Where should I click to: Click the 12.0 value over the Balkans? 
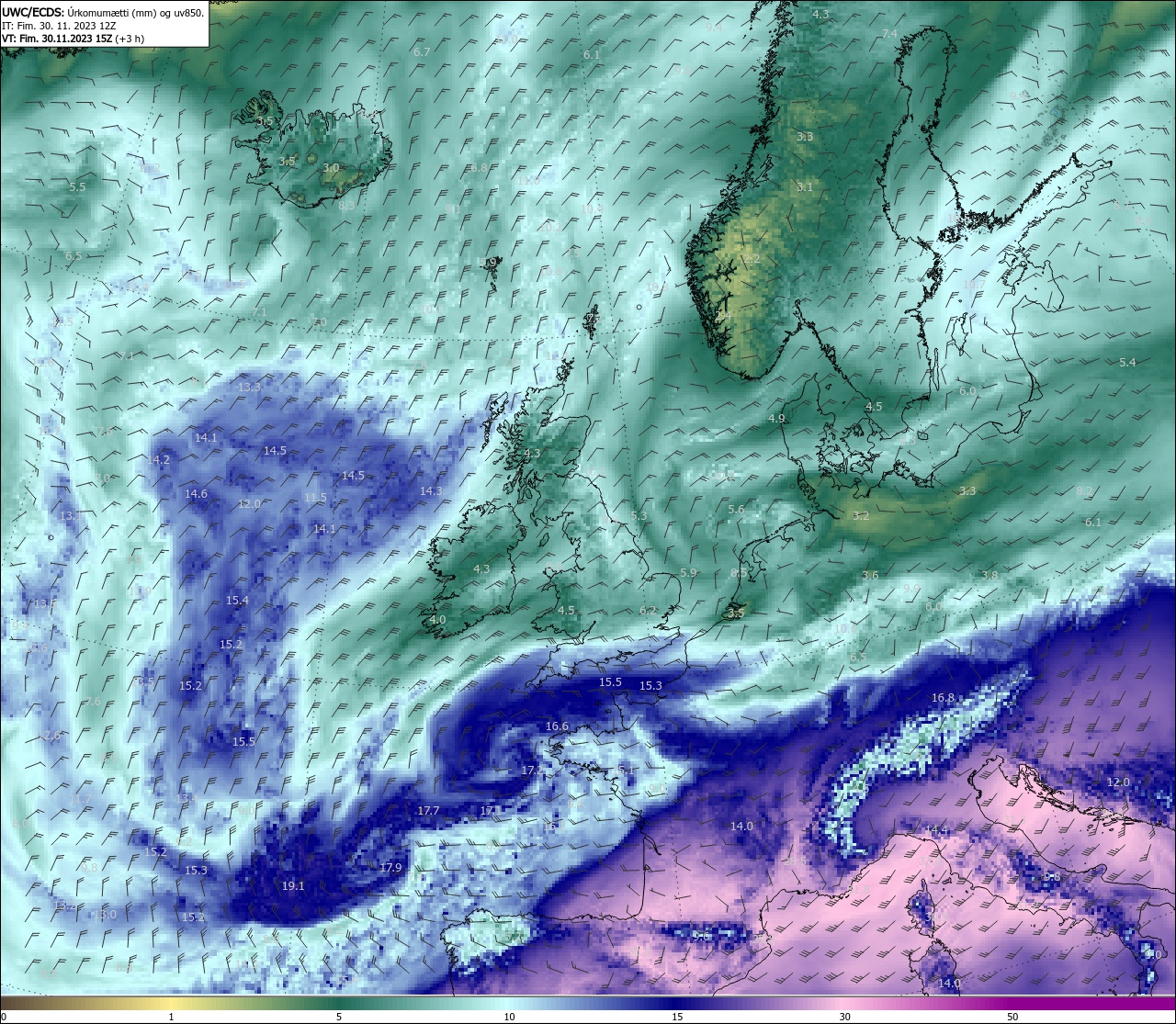pyautogui.click(x=1118, y=782)
